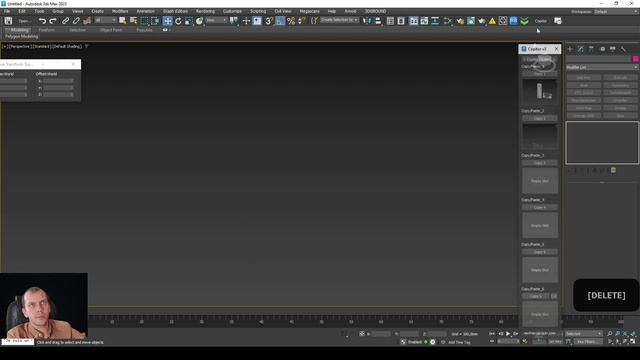Open the Curve Editor icon
The width and height of the screenshot is (640, 360).
point(424,21)
